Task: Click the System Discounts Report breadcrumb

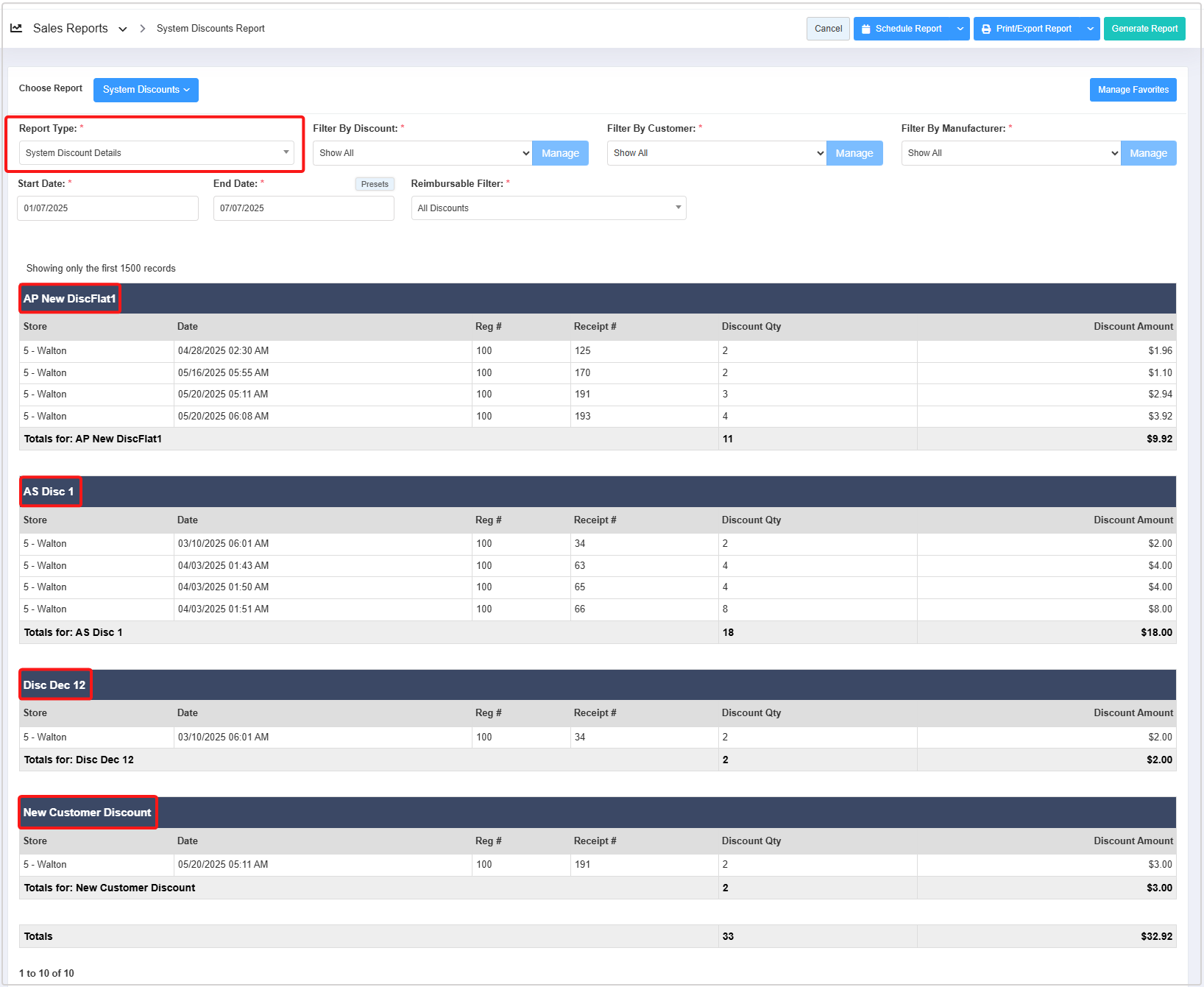Action: coord(210,29)
